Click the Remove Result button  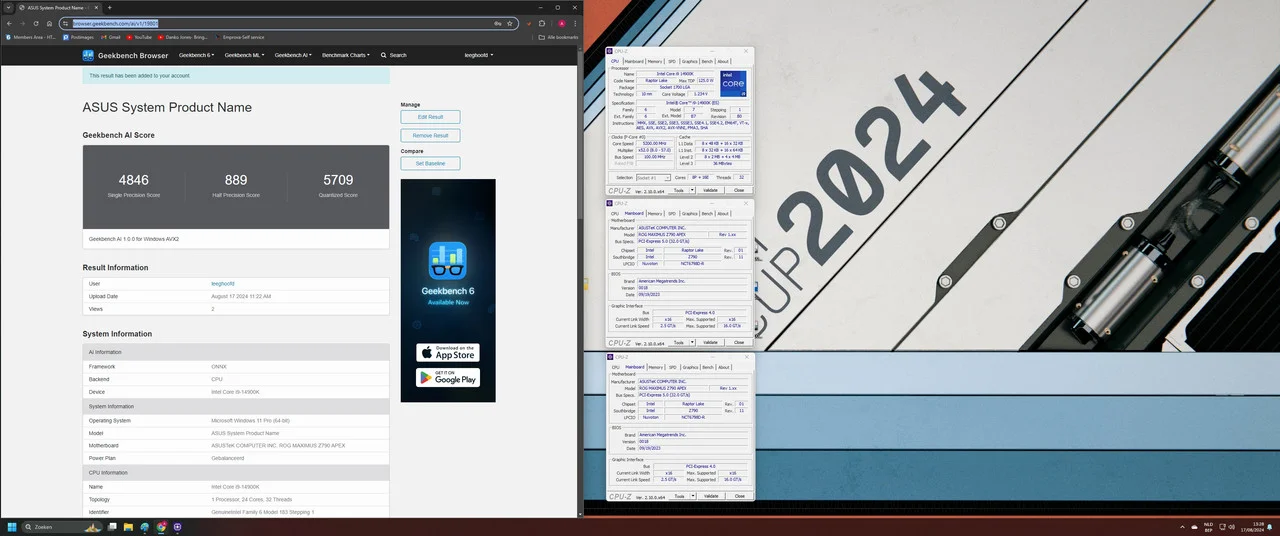tap(430, 135)
